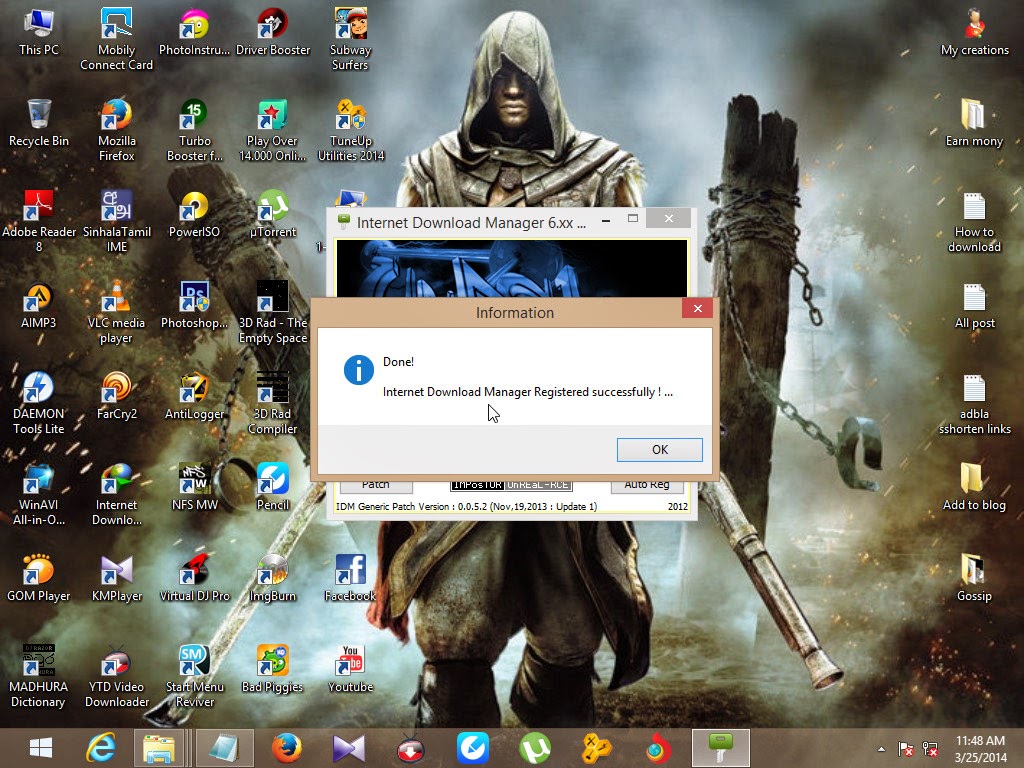Close the Information dialog
1024x768 pixels.
tap(697, 308)
